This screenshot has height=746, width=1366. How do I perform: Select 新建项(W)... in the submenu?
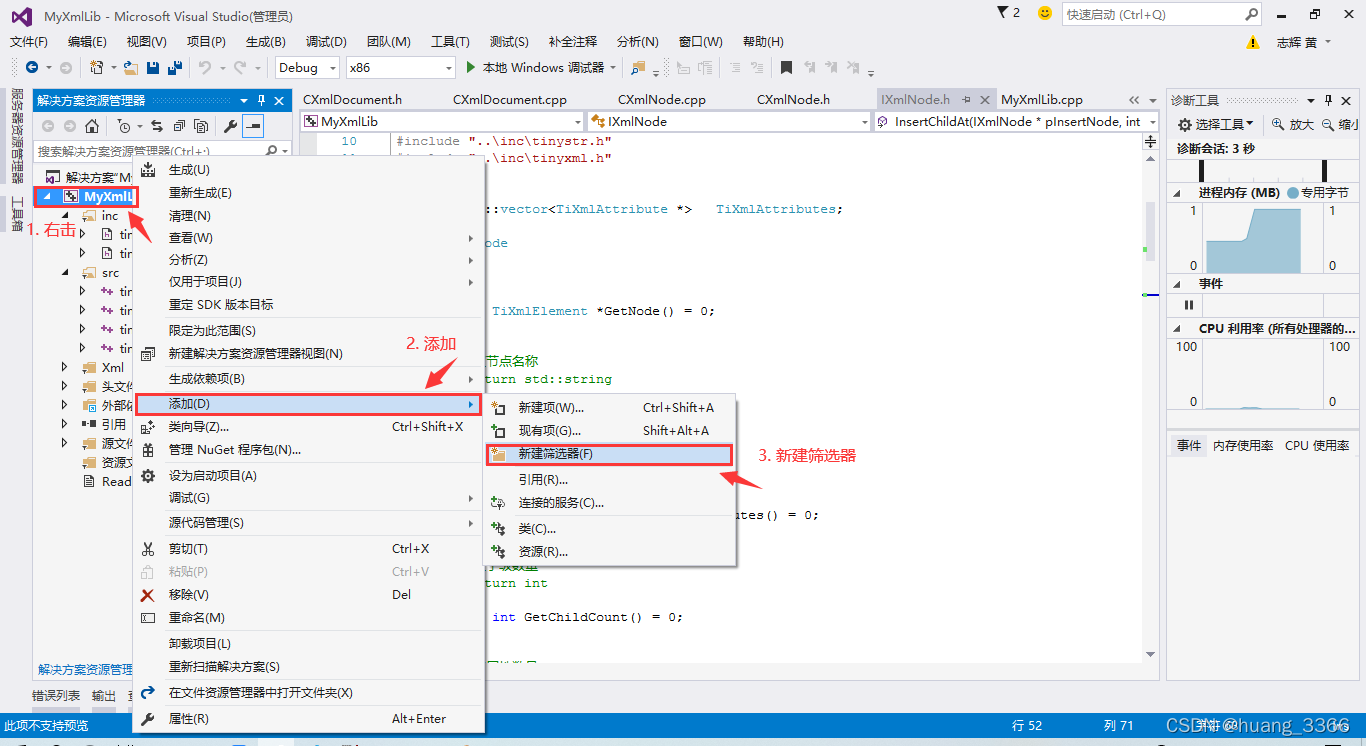click(x=609, y=407)
